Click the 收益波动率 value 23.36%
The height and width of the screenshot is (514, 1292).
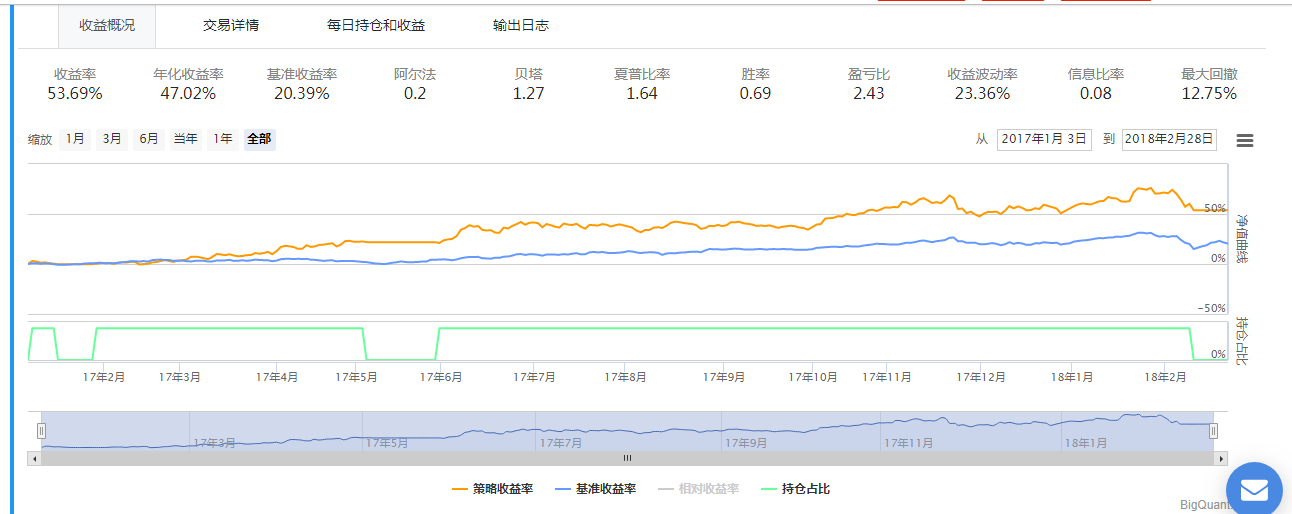pyautogui.click(x=982, y=93)
